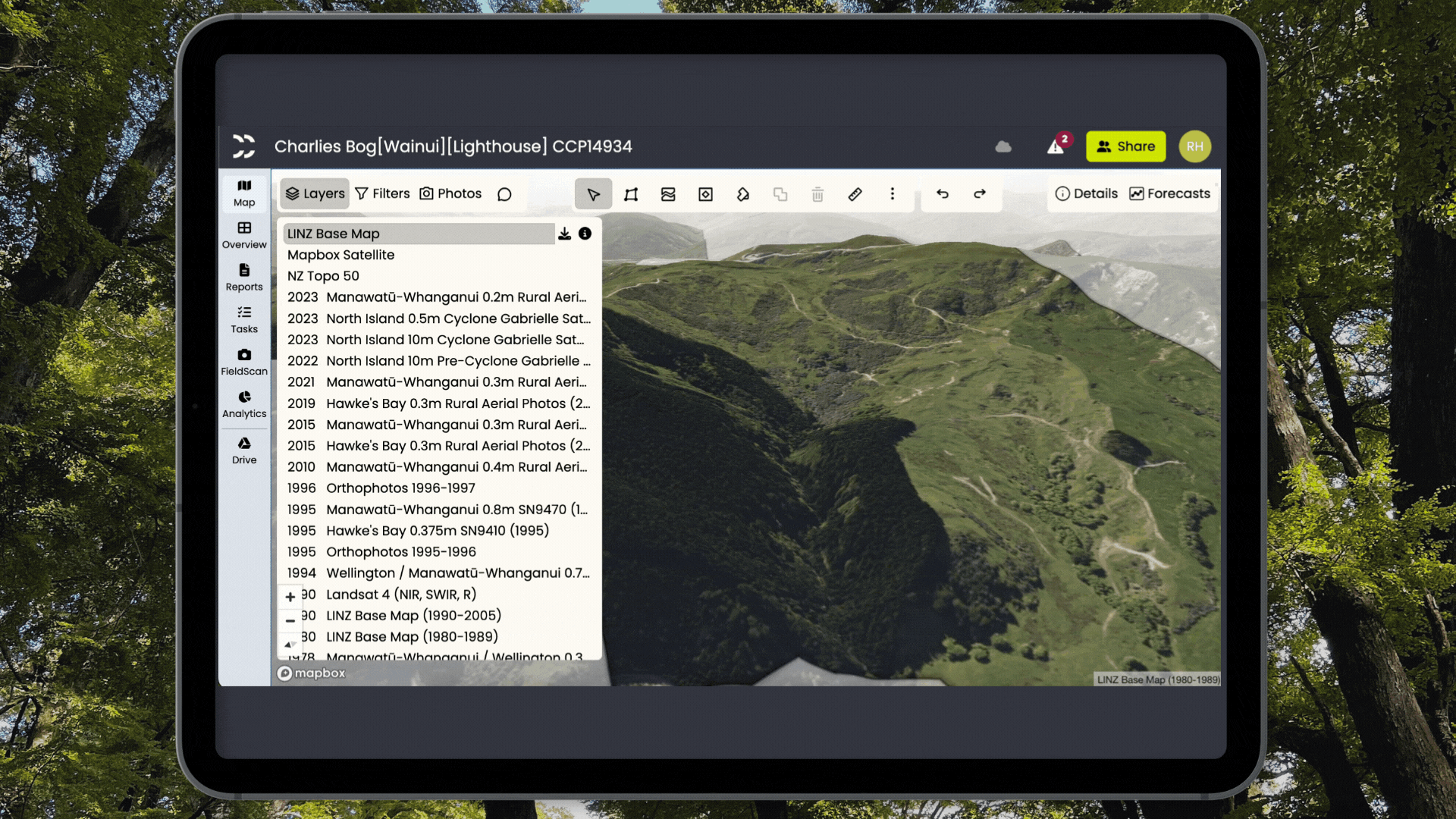The height and width of the screenshot is (819, 1456).
Task: Select the ruler measure tool
Action: (855, 194)
